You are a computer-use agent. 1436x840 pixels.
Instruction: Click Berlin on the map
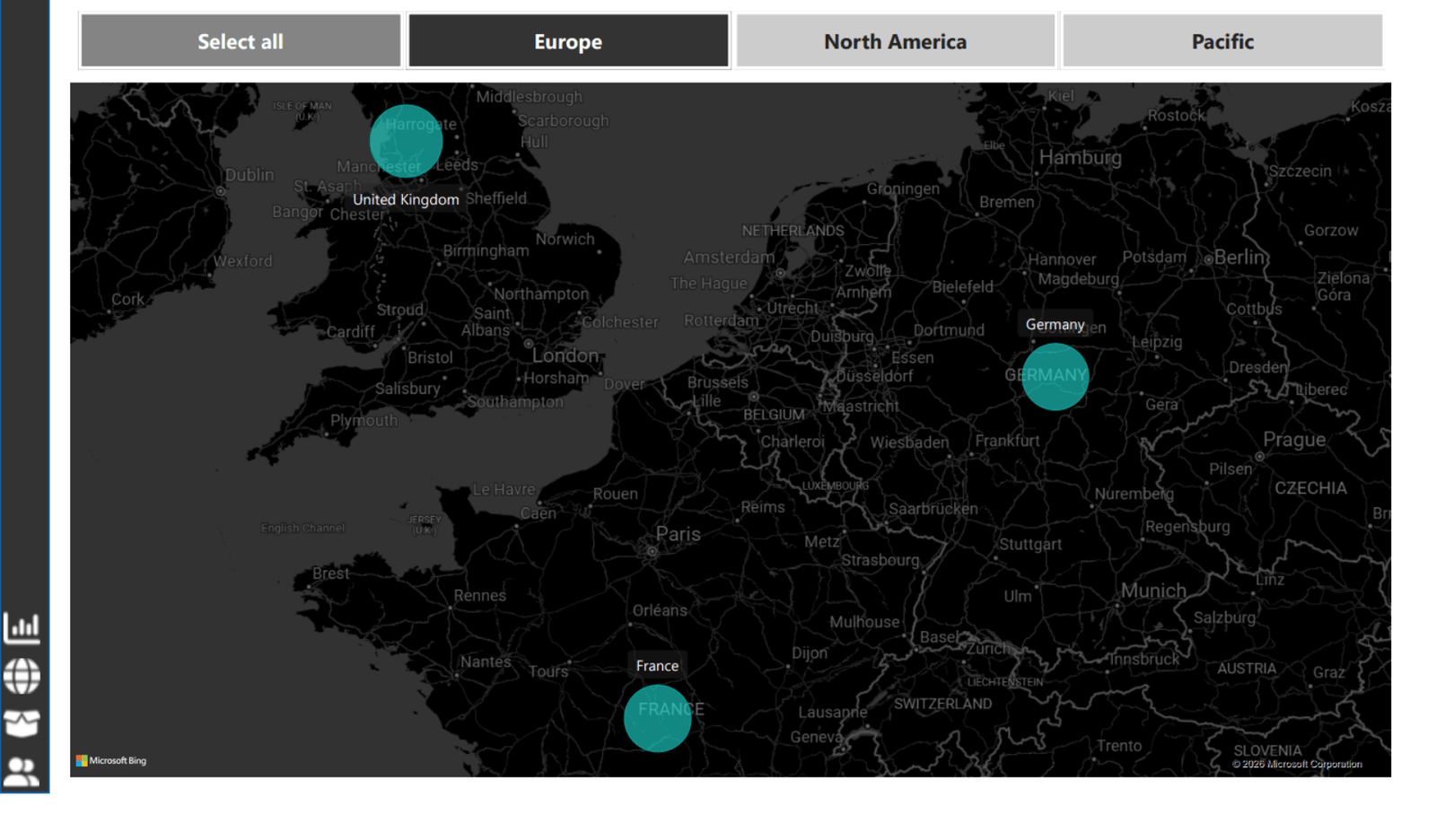(x=1240, y=258)
